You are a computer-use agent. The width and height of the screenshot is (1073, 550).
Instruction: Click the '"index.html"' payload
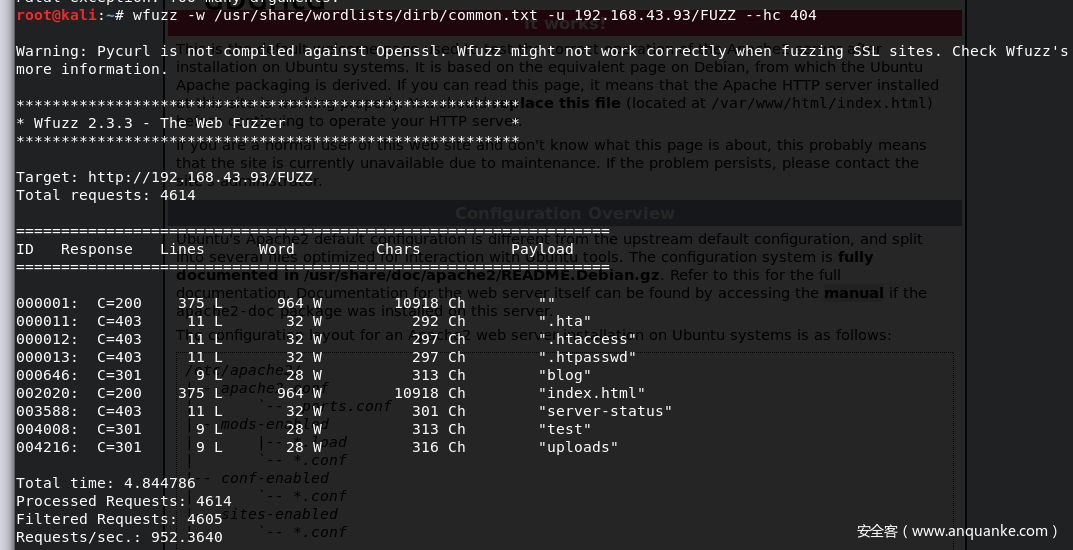[592, 393]
